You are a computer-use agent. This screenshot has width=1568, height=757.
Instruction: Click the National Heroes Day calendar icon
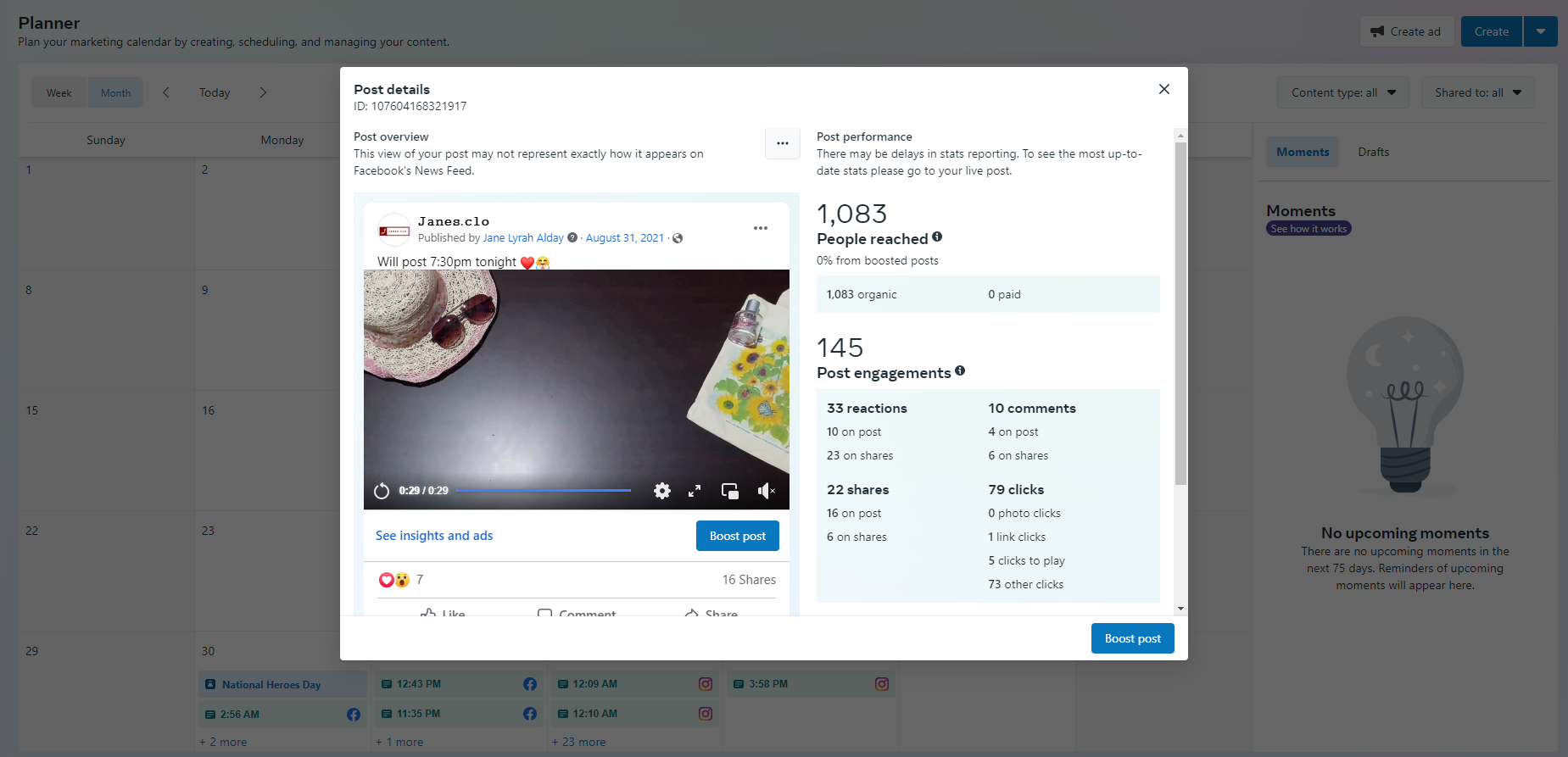[x=210, y=685]
